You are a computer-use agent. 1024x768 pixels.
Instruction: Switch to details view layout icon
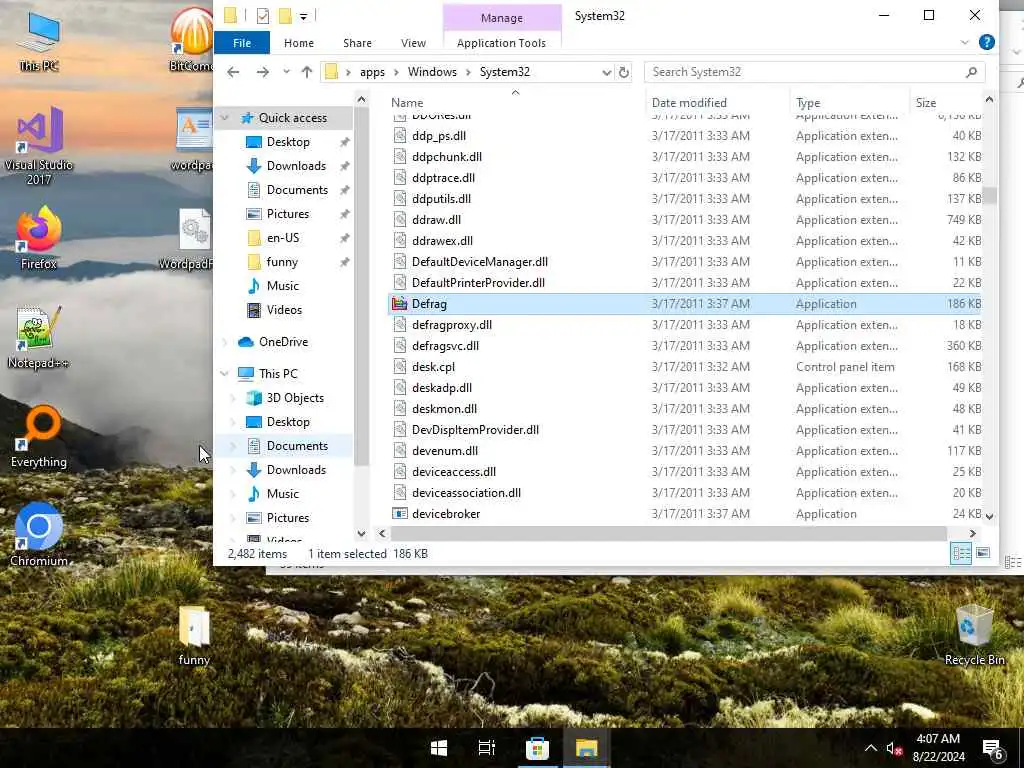(x=961, y=554)
